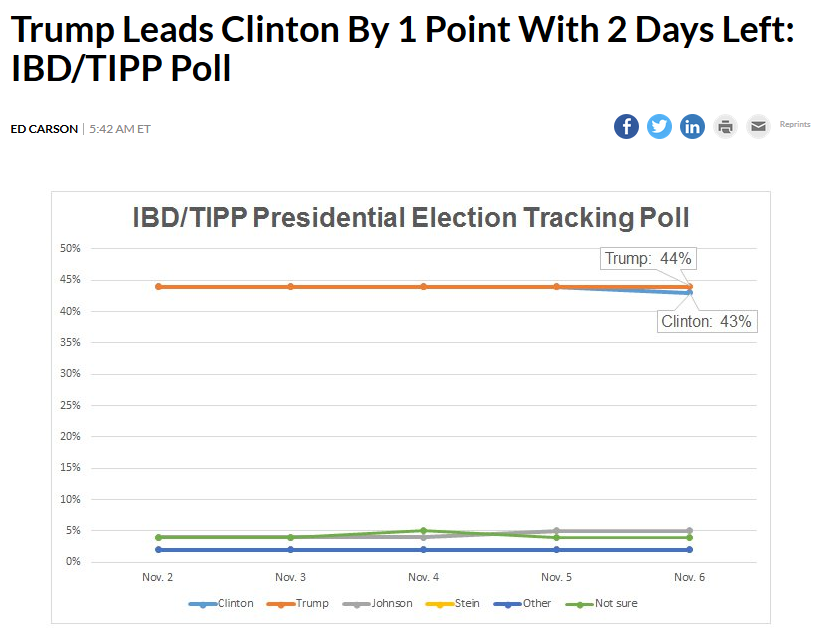This screenshot has width=818, height=634.
Task: Open author Ed Carson's page
Action: [44, 129]
